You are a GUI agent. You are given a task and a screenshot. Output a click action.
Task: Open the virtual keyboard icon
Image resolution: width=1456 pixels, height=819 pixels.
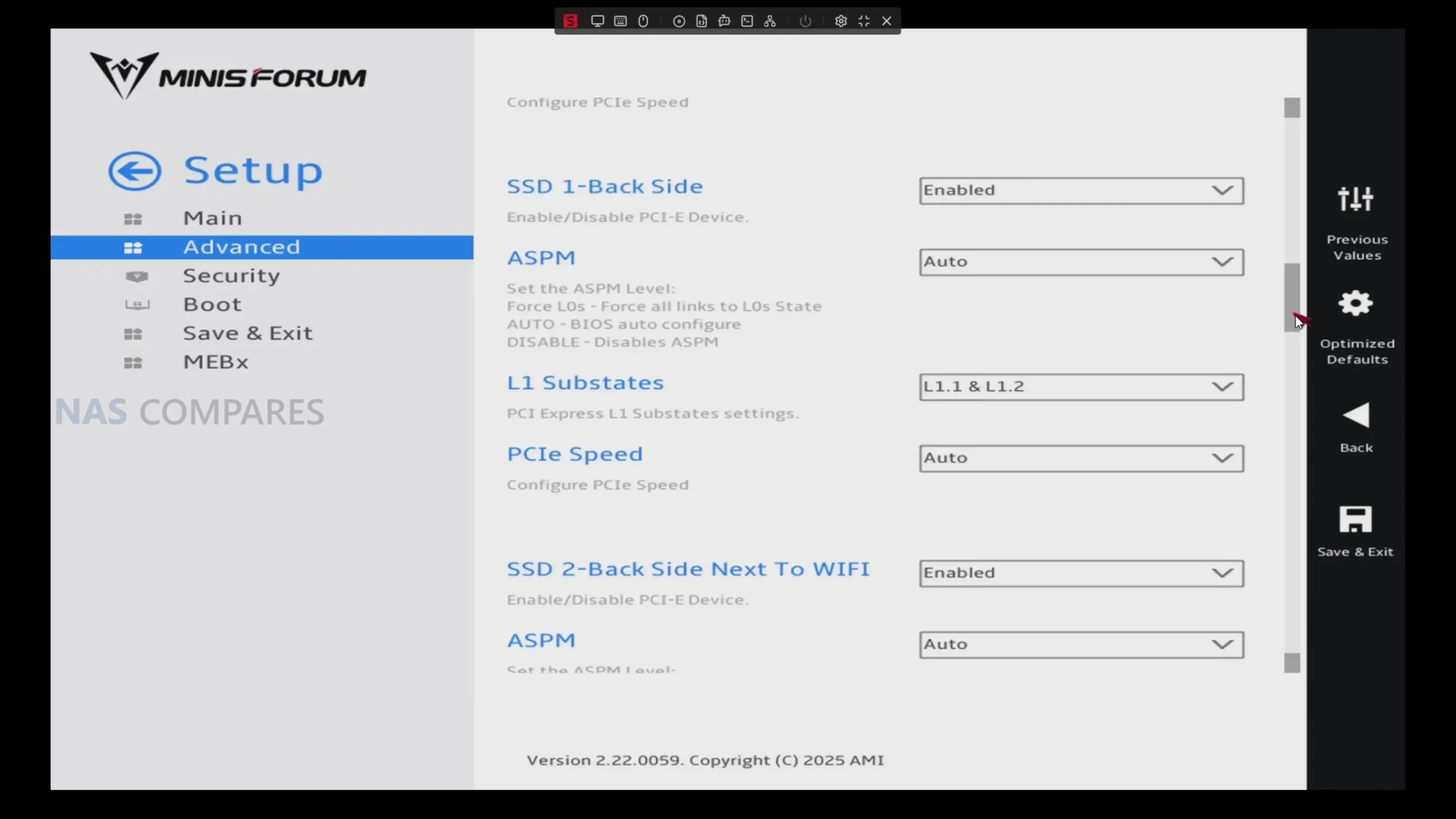[x=621, y=21]
